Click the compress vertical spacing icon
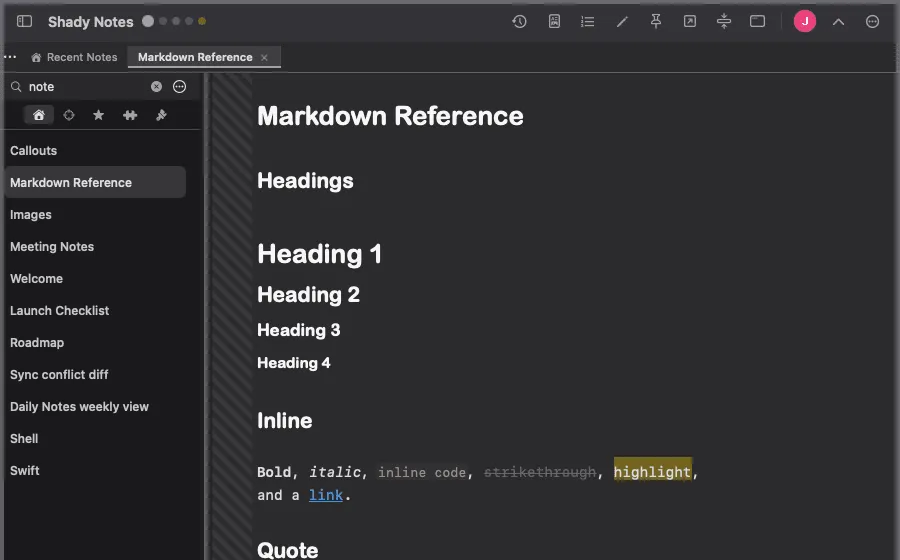 point(724,22)
